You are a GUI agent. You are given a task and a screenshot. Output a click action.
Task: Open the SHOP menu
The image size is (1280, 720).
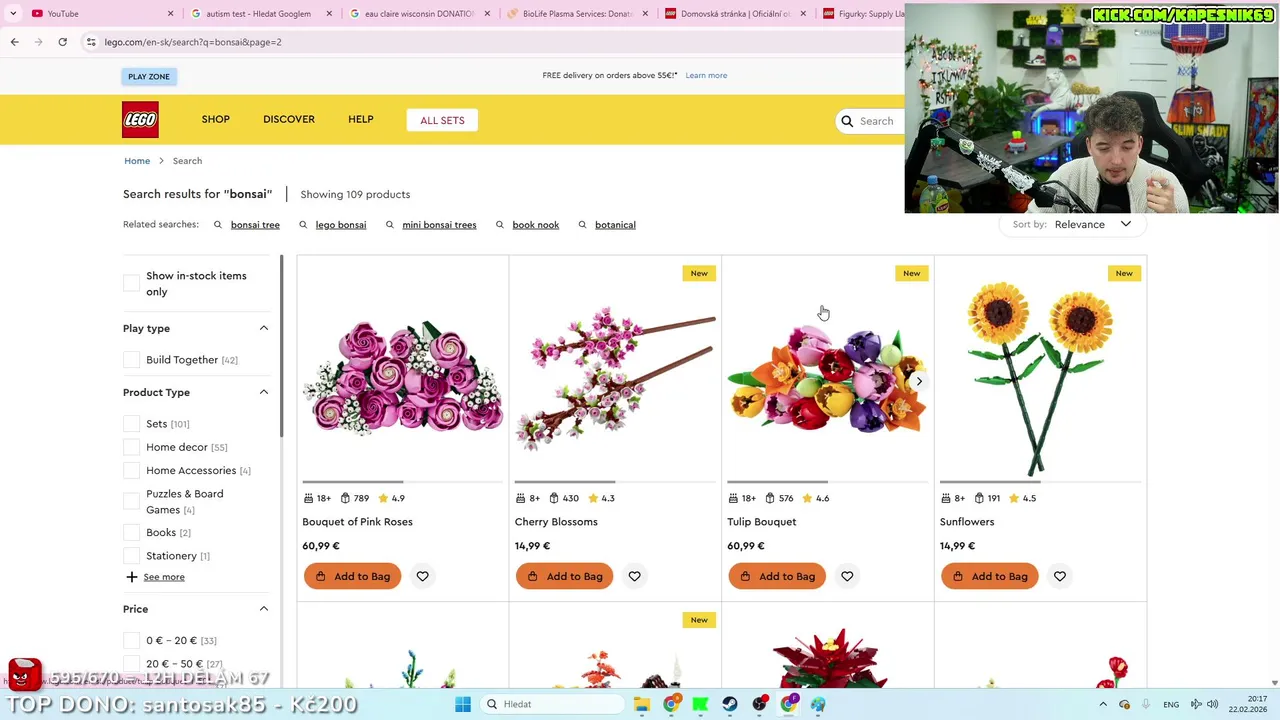216,119
